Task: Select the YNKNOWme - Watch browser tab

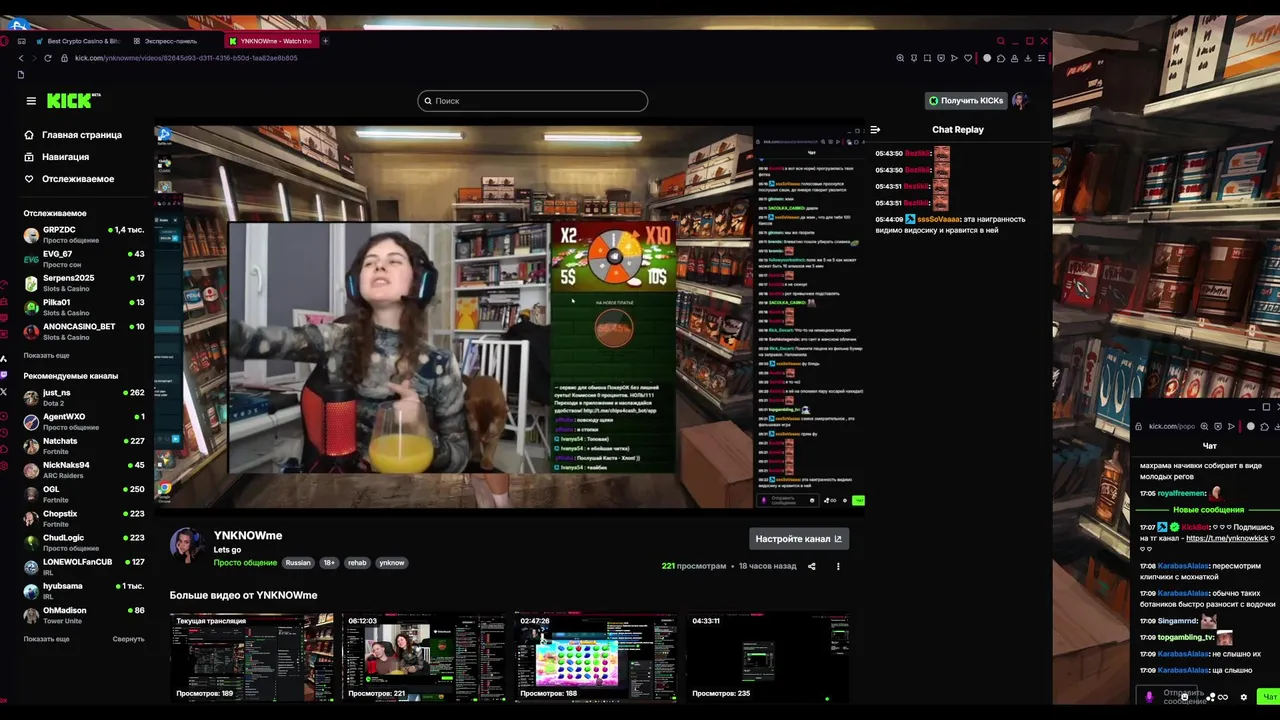Action: pyautogui.click(x=270, y=41)
